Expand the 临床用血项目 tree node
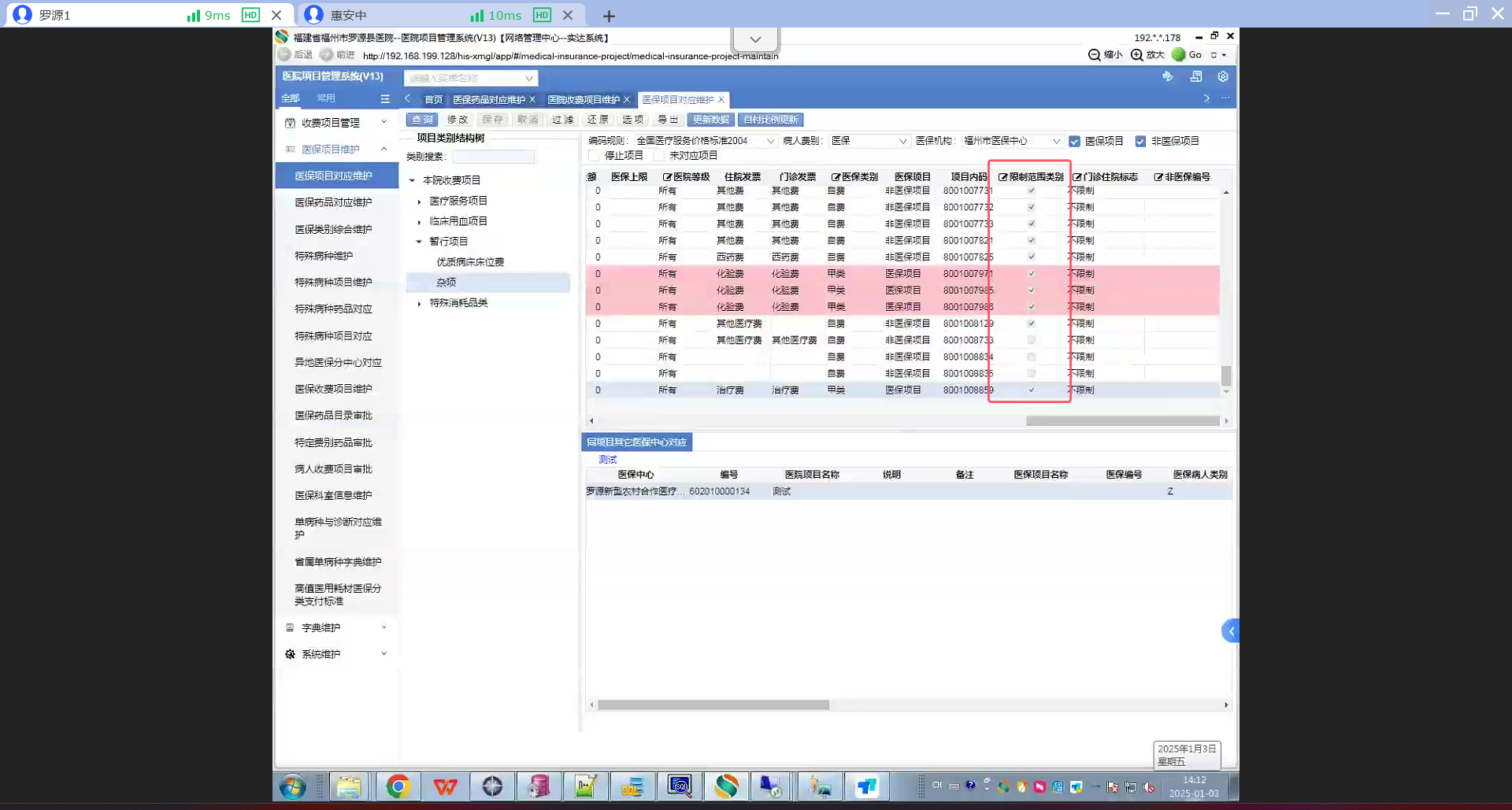The width and height of the screenshot is (1512, 810). [x=419, y=222]
